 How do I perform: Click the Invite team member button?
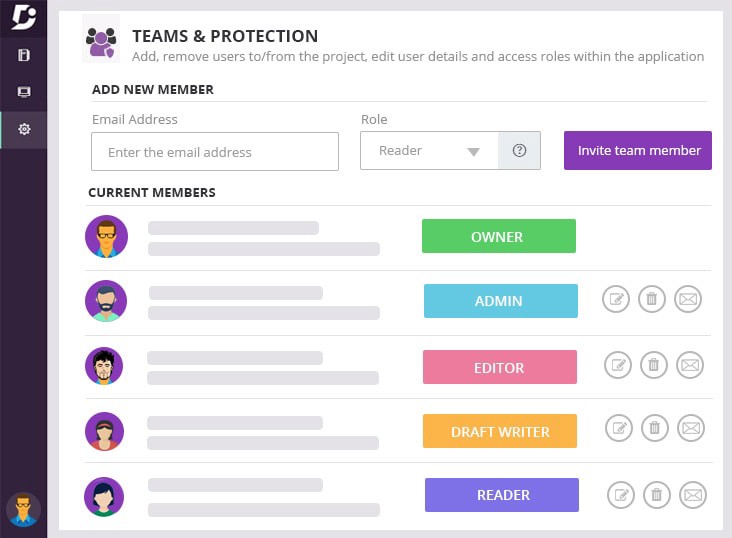coord(638,151)
